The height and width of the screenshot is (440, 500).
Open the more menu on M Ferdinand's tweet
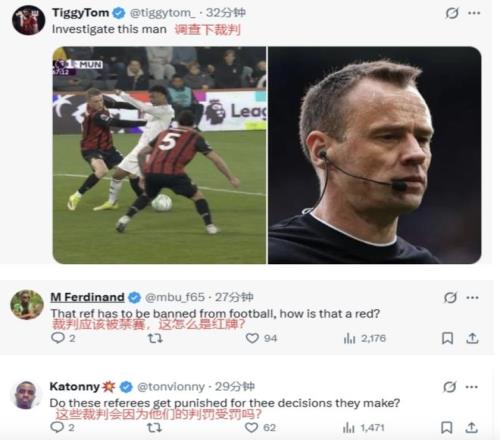click(x=473, y=297)
